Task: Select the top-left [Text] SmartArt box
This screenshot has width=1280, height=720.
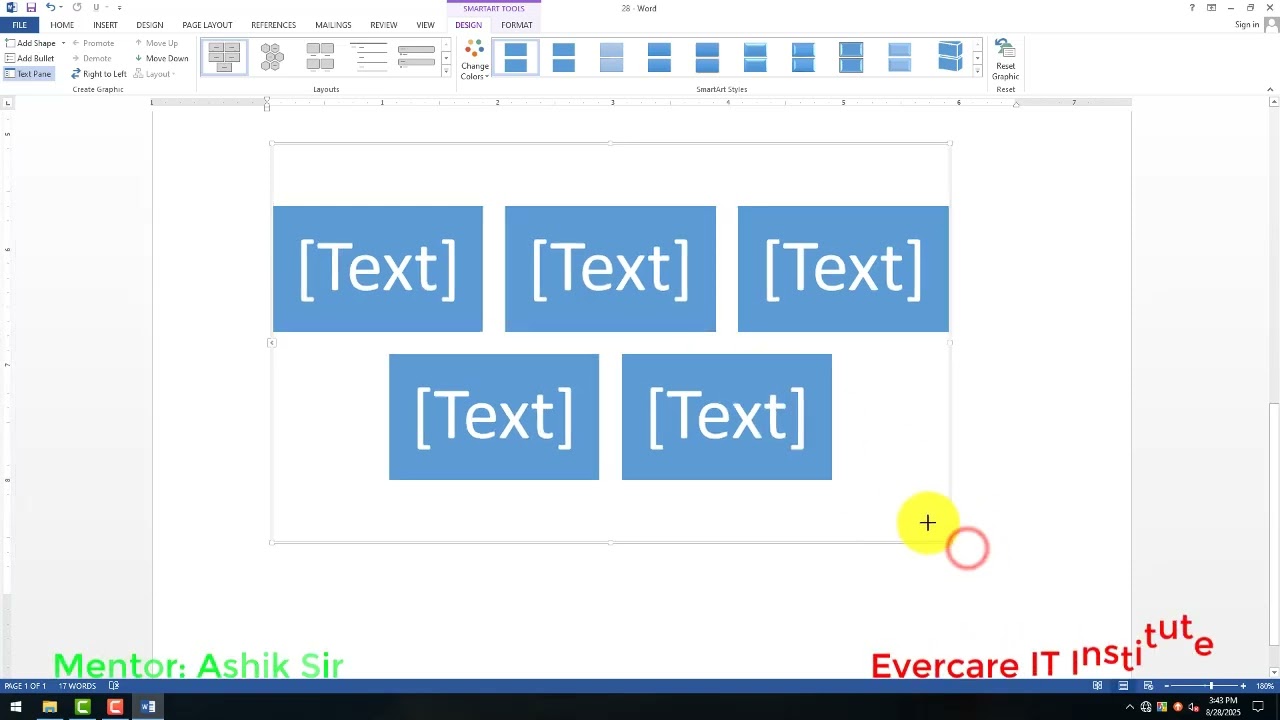Action: (x=377, y=268)
